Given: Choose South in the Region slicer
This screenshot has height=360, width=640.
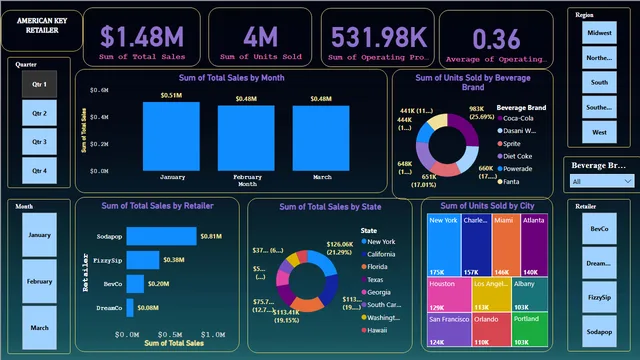Looking at the screenshot, I should click(599, 82).
